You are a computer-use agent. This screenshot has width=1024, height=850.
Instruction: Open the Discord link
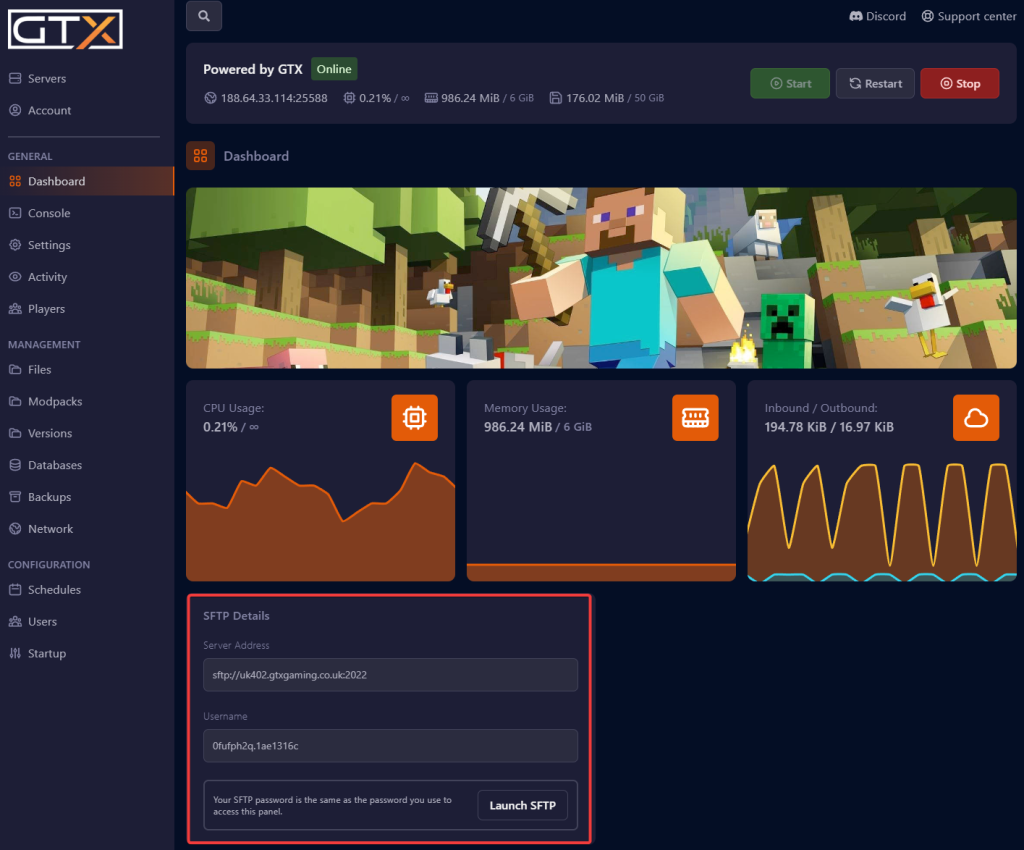tap(878, 16)
